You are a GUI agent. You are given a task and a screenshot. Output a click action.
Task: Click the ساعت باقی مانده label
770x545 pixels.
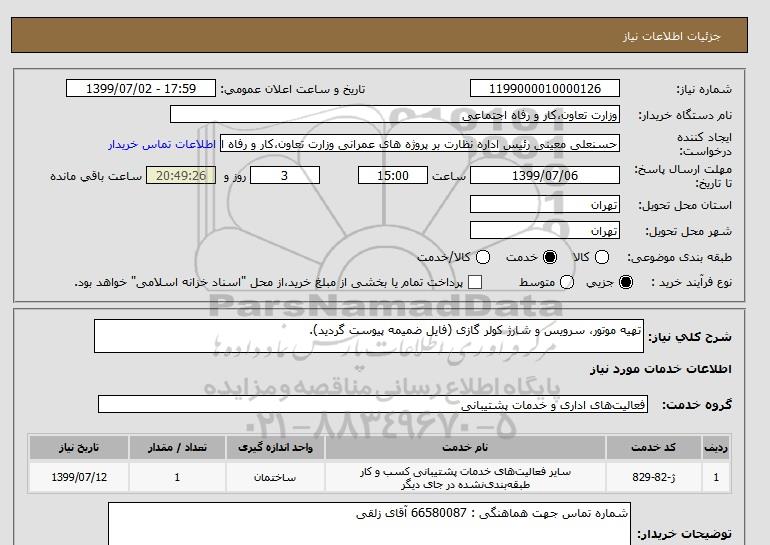(96, 176)
